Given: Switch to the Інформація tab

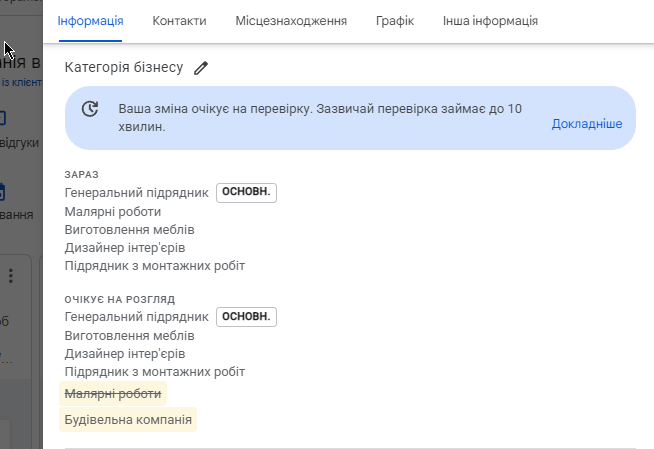Looking at the screenshot, I should click(x=91, y=21).
